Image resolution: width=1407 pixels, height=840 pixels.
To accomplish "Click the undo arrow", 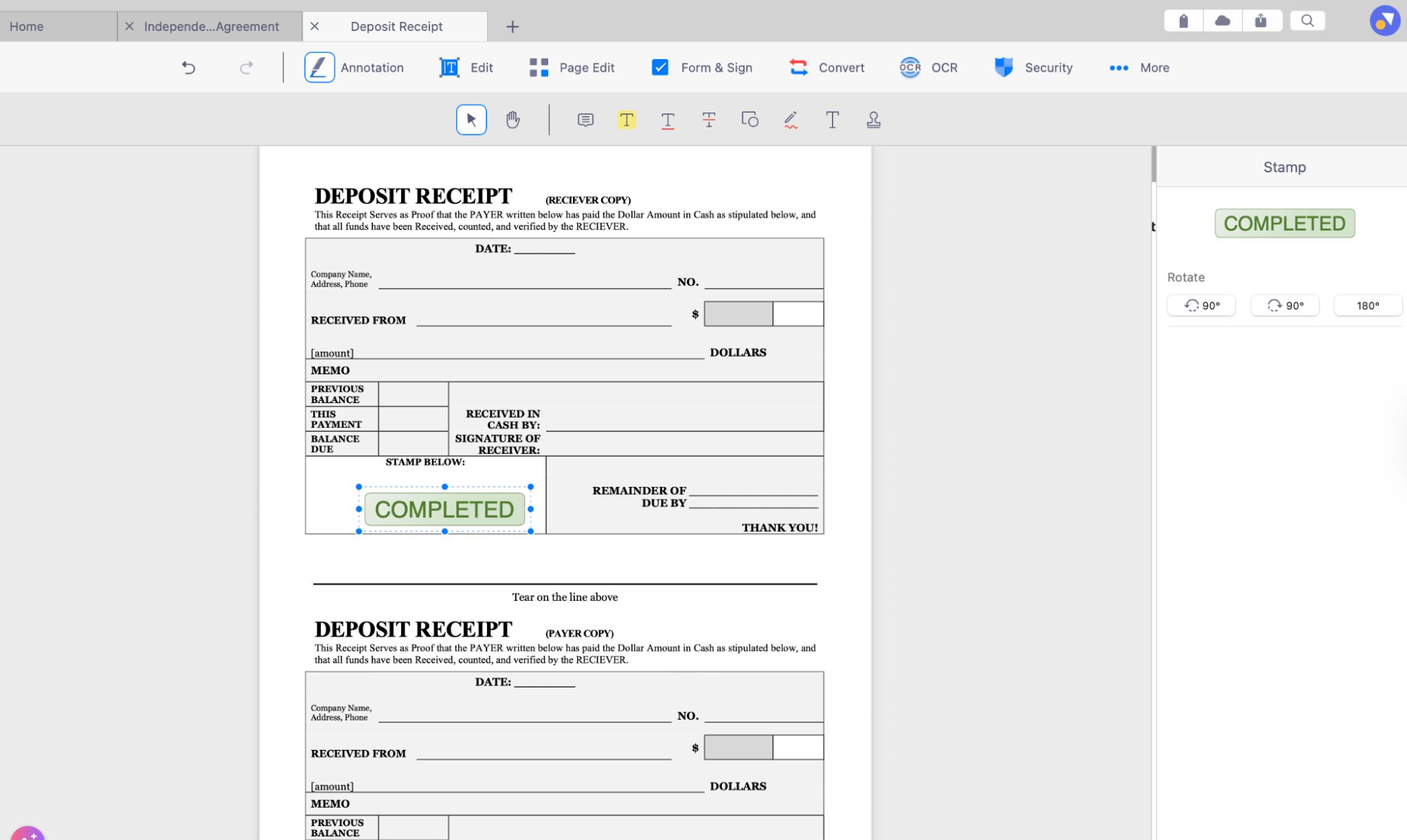I will (x=188, y=68).
